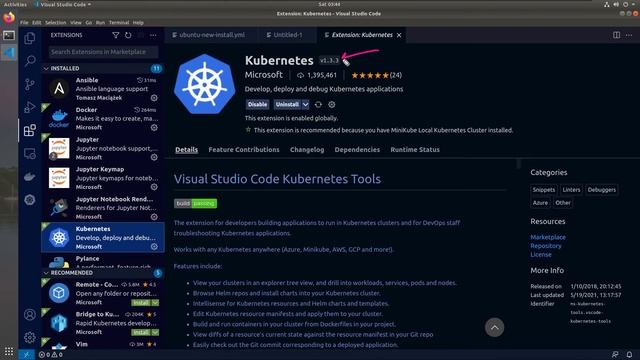Open the Repository resource link
The height and width of the screenshot is (360, 640).
tap(546, 246)
